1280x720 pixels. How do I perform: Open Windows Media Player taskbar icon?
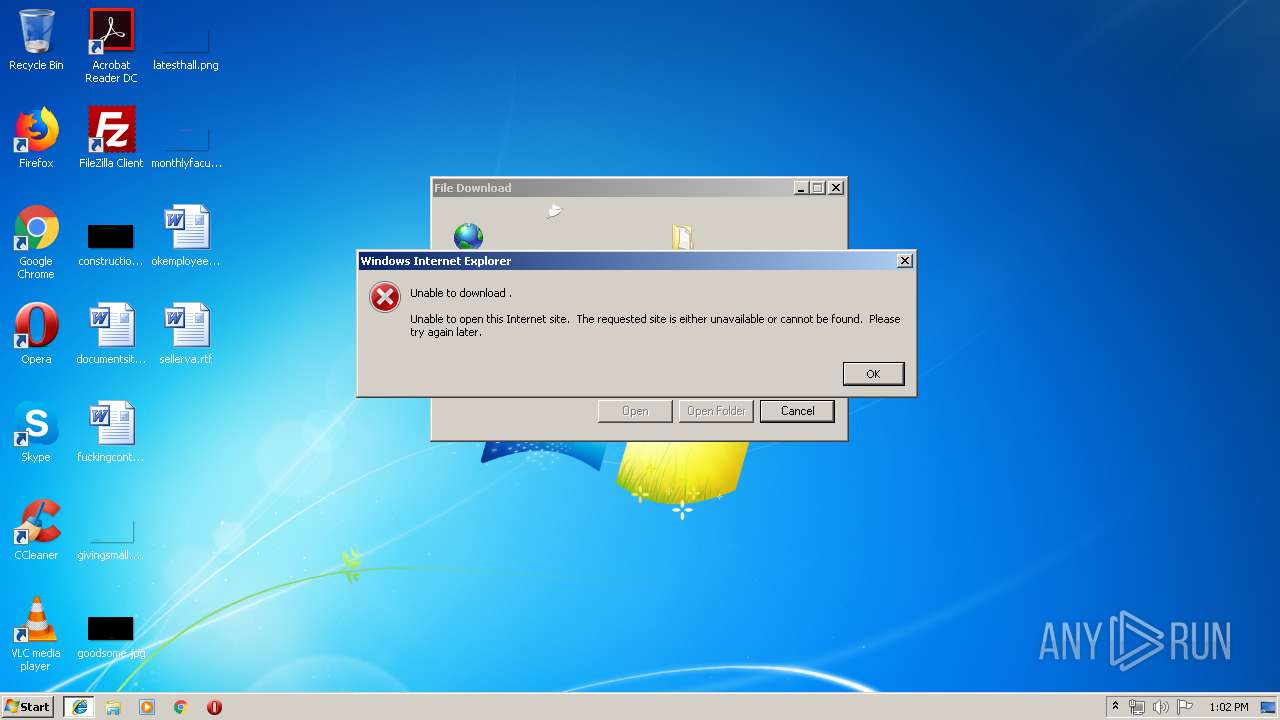pos(147,707)
